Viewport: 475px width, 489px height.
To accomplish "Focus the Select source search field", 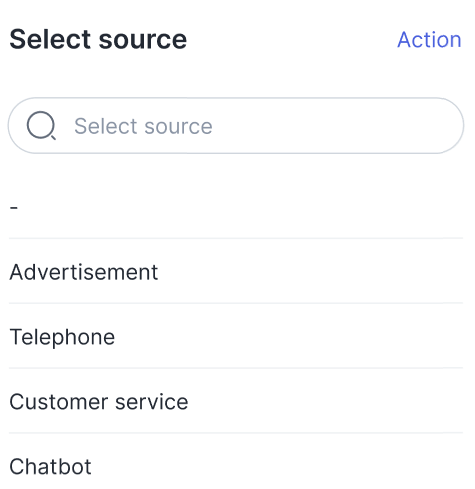I will [236, 126].
